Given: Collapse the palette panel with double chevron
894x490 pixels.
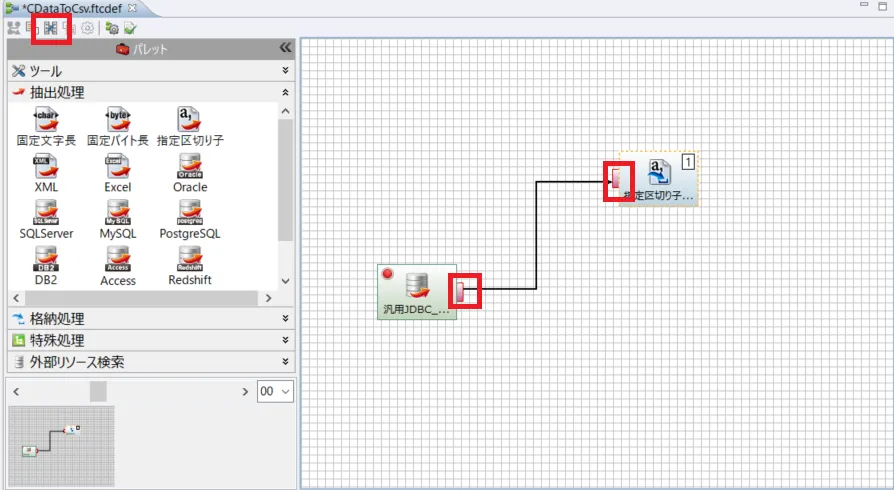Looking at the screenshot, I should [285, 48].
